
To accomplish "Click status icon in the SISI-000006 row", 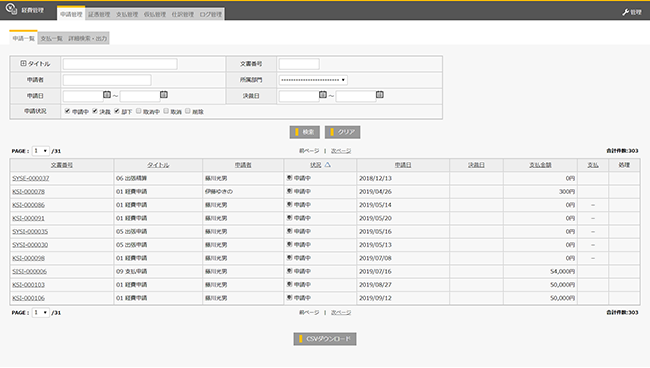I will point(289,271).
